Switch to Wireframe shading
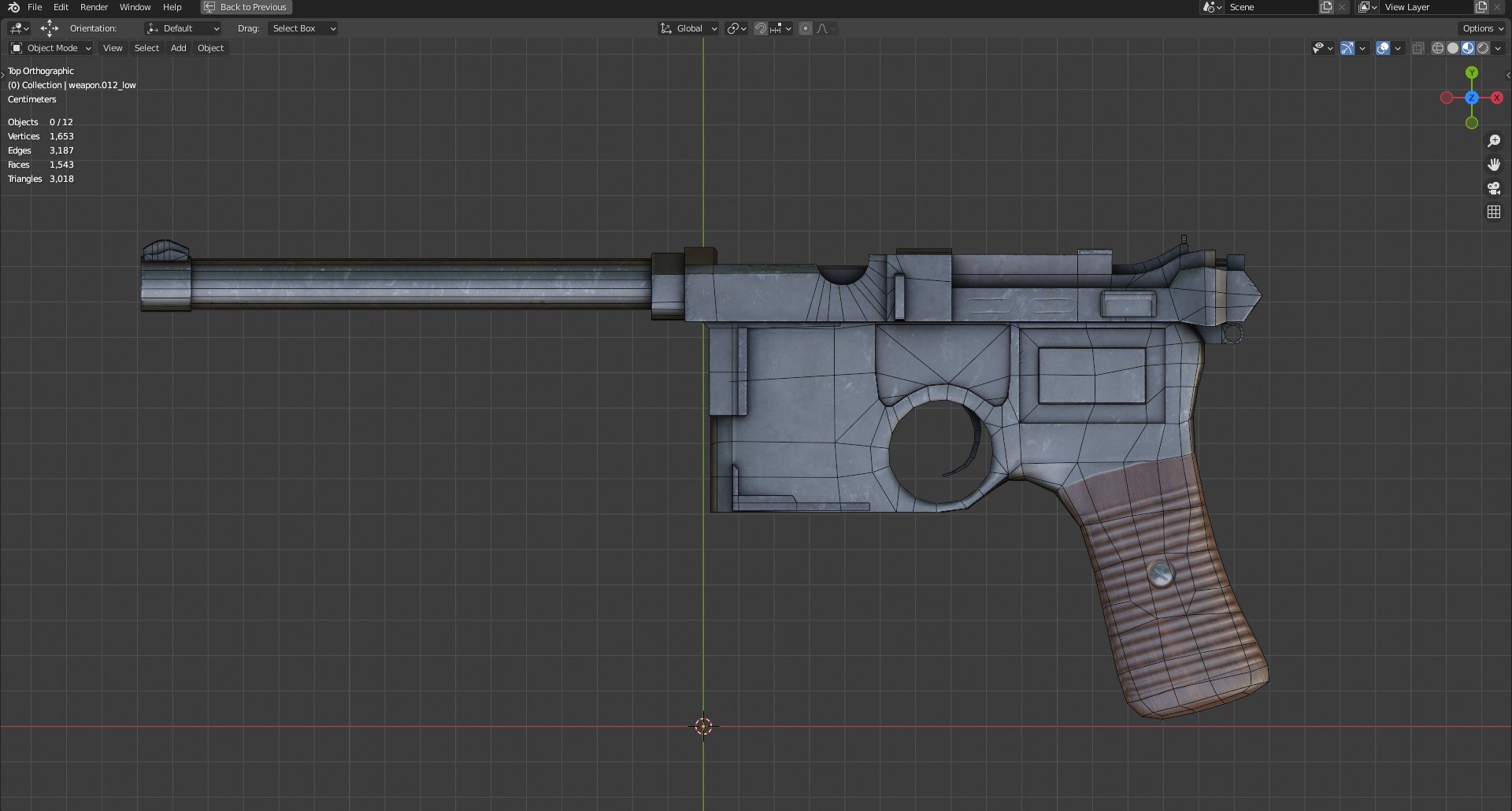 (1437, 48)
